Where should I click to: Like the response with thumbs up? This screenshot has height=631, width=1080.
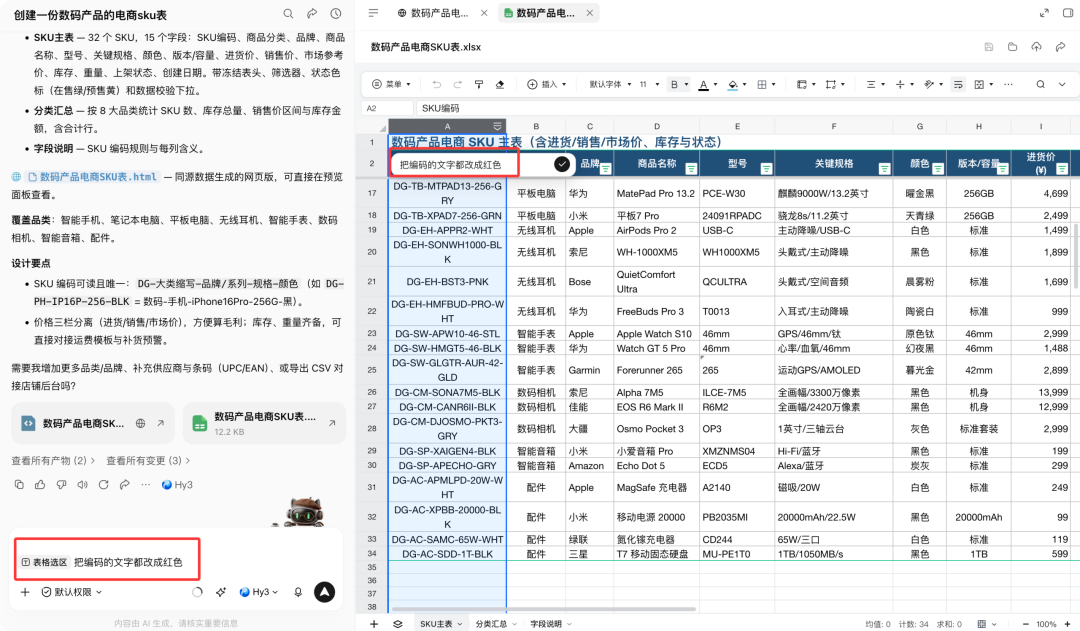(x=40, y=484)
